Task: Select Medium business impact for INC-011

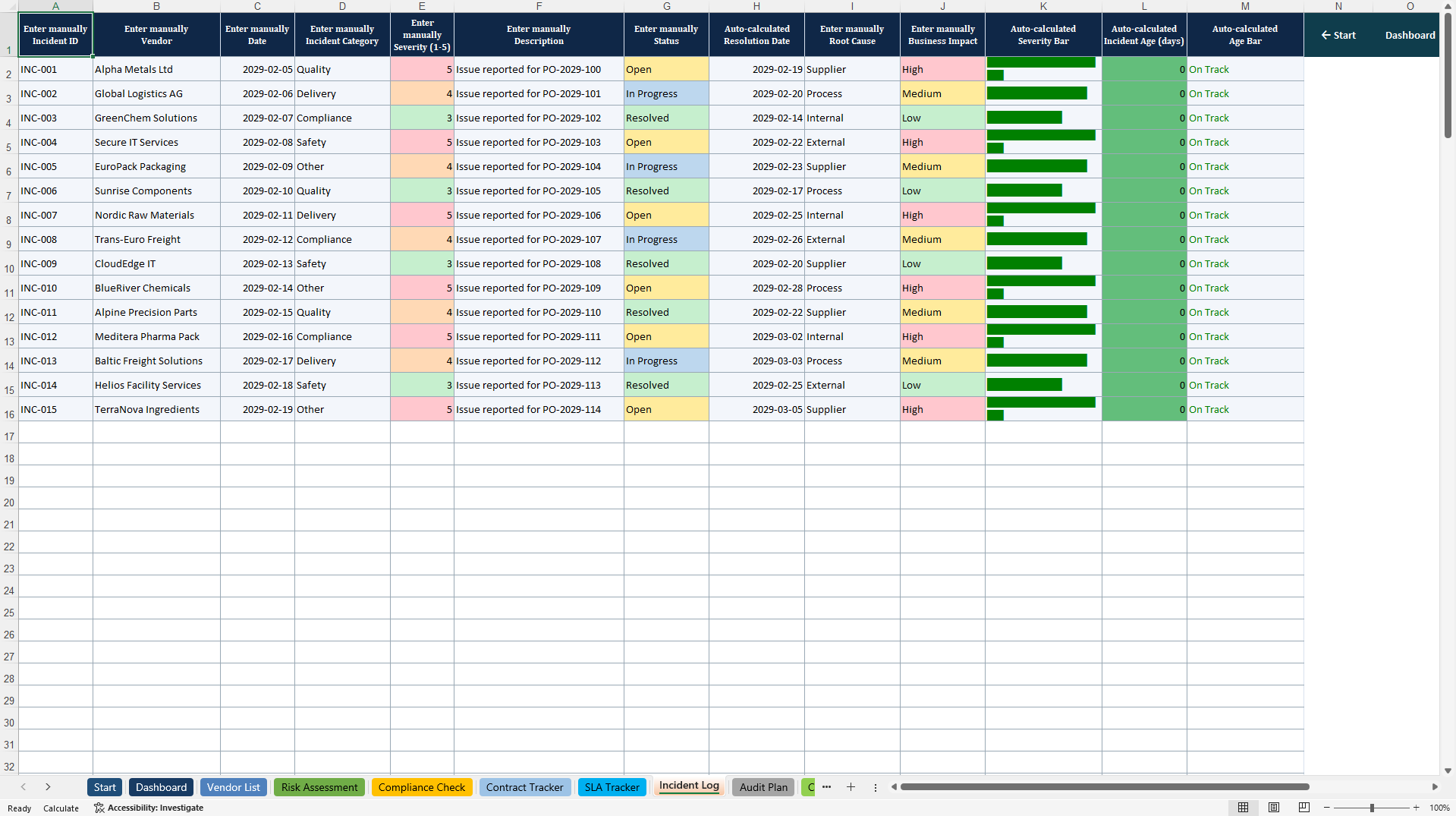Action: [942, 312]
